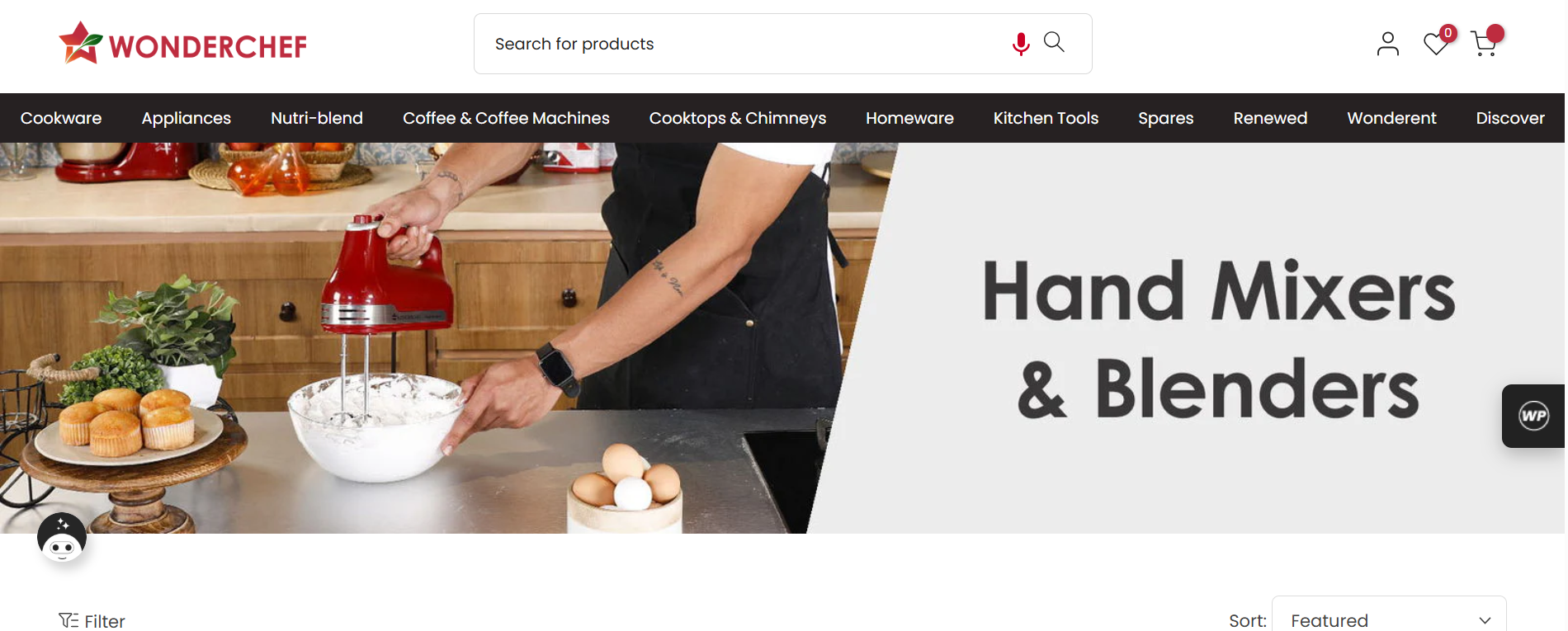Open the wishlist heart icon
The height and width of the screenshot is (631, 1568).
tap(1437, 43)
